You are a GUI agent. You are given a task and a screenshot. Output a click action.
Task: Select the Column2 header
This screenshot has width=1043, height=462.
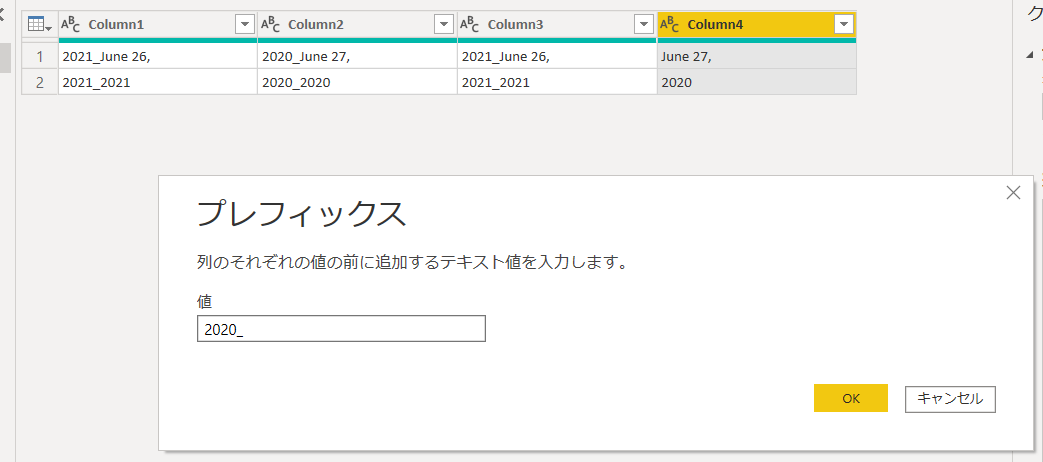(357, 25)
